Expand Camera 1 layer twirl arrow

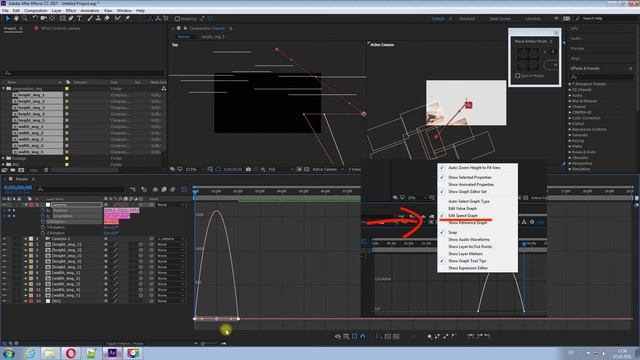(x=26, y=239)
